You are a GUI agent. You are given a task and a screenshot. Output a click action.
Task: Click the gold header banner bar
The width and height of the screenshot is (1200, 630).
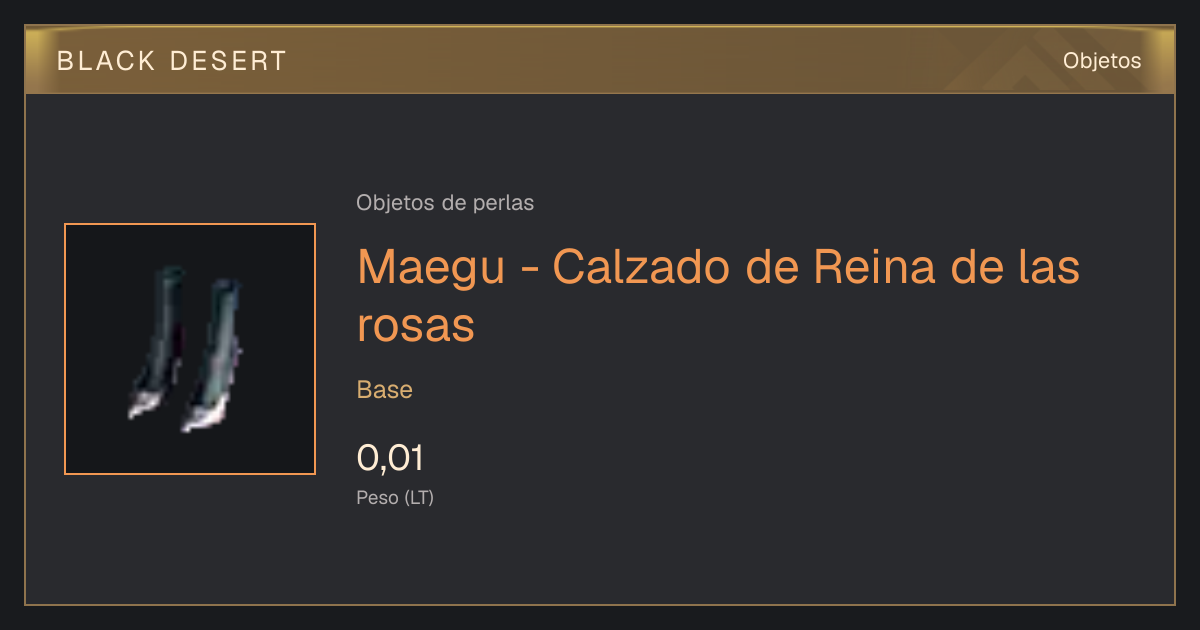tap(600, 60)
